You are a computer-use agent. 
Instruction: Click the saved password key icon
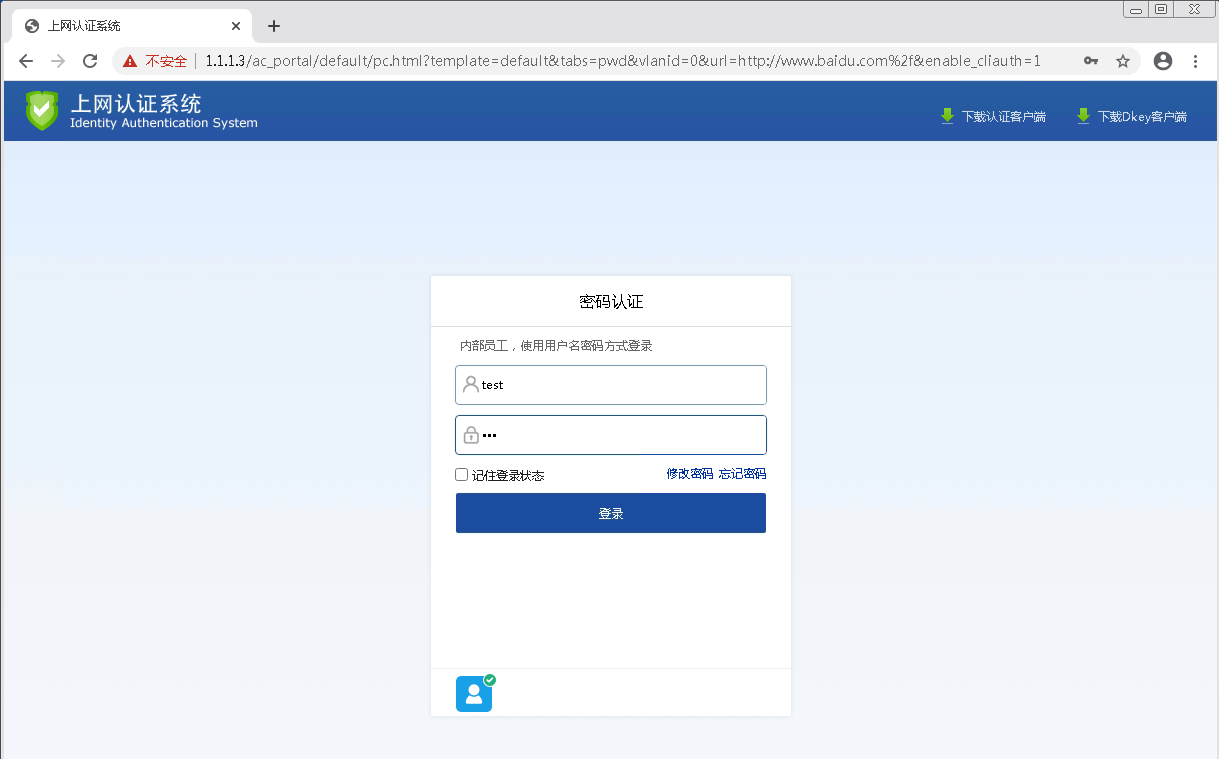point(1091,61)
